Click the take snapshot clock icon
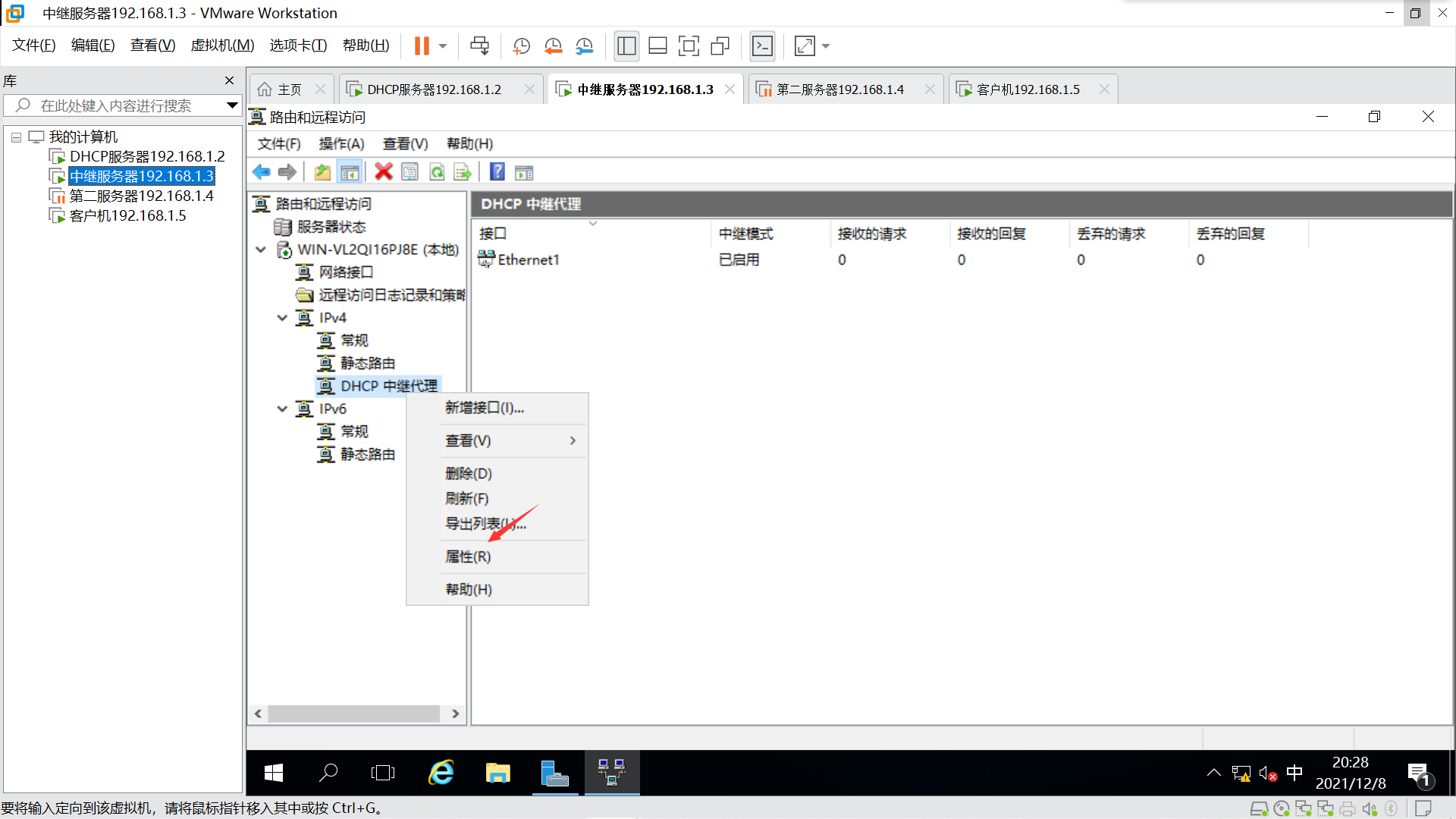1456x819 pixels. tap(521, 46)
